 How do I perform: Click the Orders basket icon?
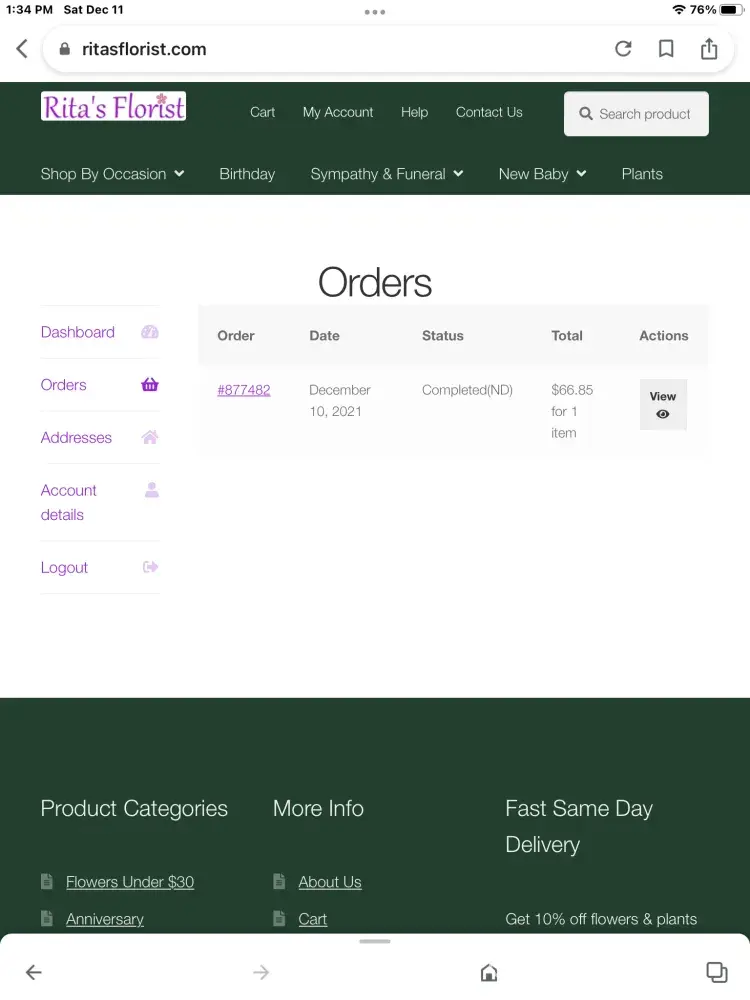(x=150, y=385)
